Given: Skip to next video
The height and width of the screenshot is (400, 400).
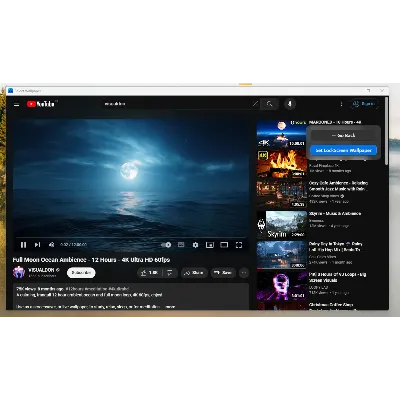Looking at the screenshot, I should [37, 245].
